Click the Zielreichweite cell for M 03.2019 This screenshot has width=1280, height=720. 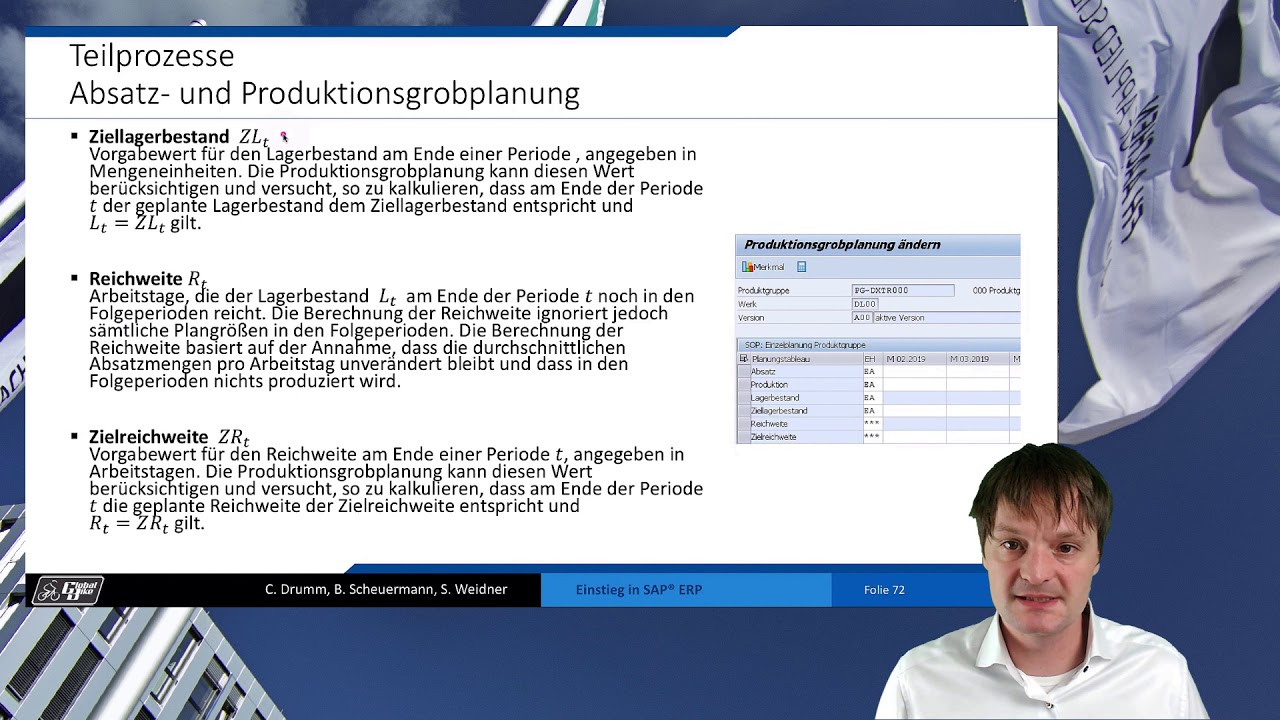pyautogui.click(x=978, y=437)
